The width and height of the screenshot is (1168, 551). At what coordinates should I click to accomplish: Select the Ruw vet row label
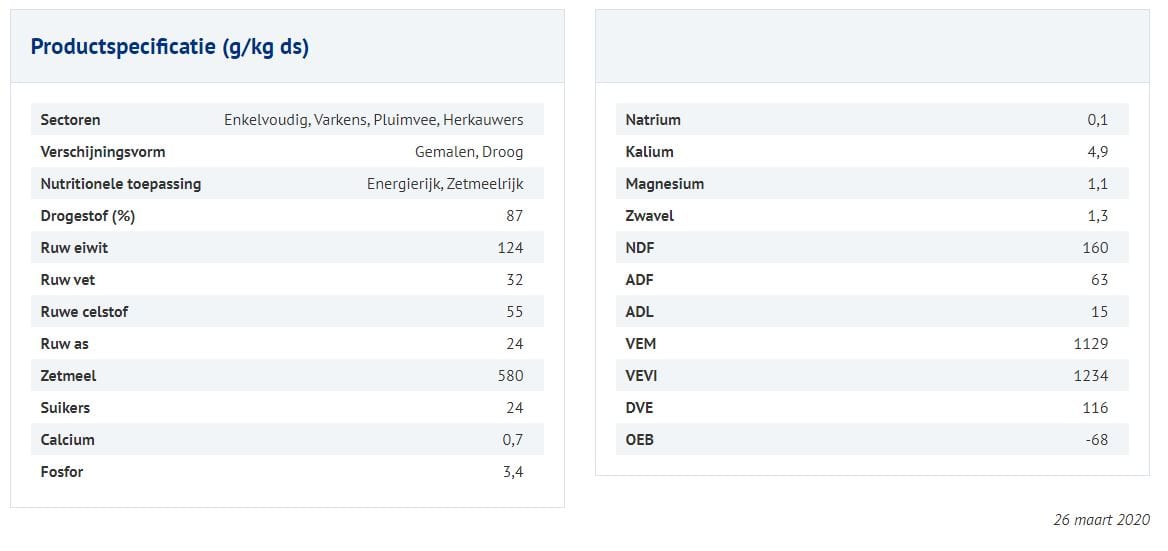point(68,280)
